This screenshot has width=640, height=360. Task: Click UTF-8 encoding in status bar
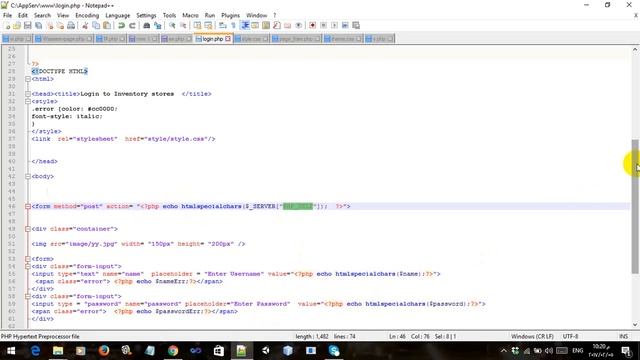[x=570, y=336]
